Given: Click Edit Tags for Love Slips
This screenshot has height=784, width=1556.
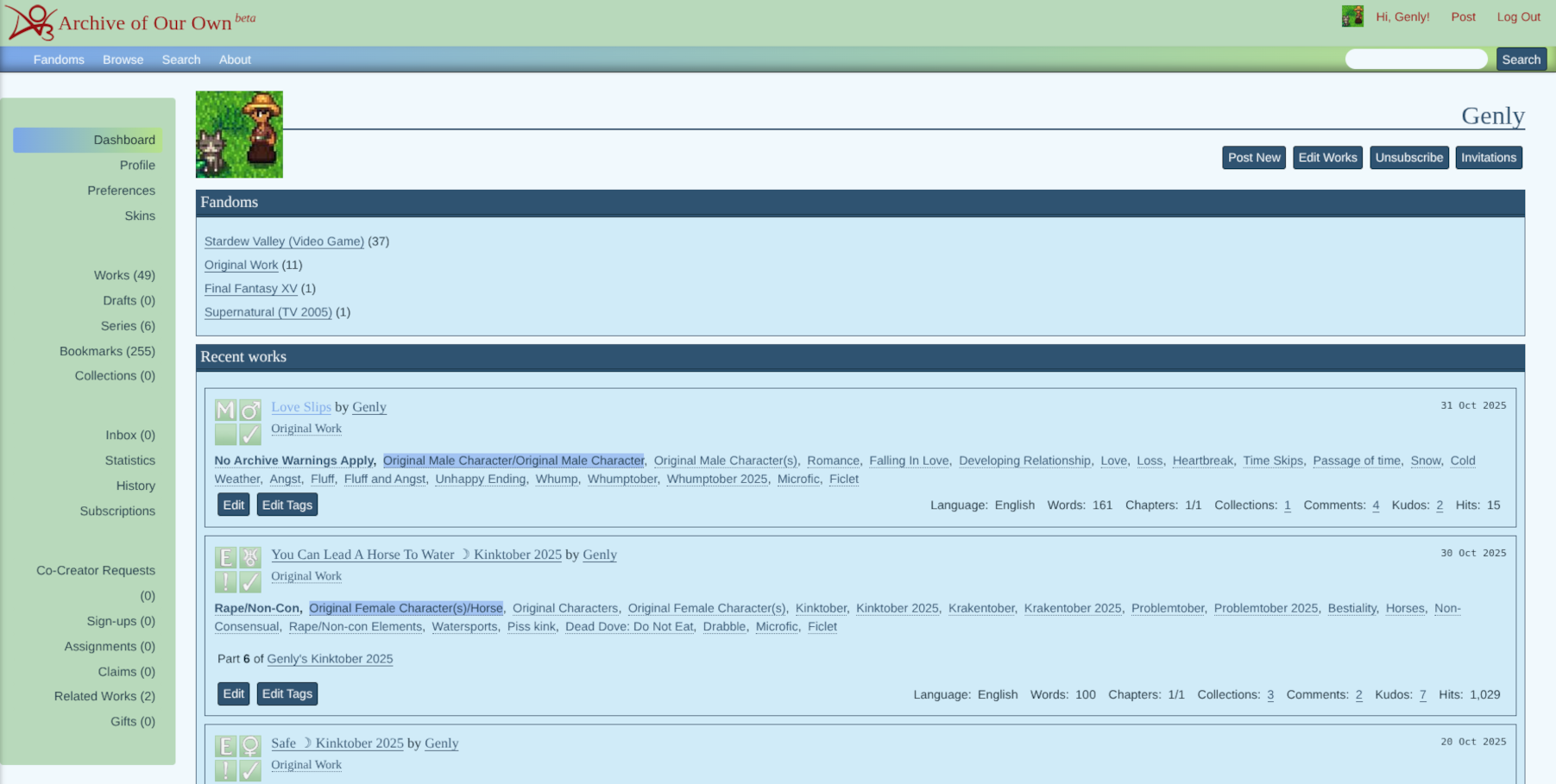Looking at the screenshot, I should [x=287, y=505].
